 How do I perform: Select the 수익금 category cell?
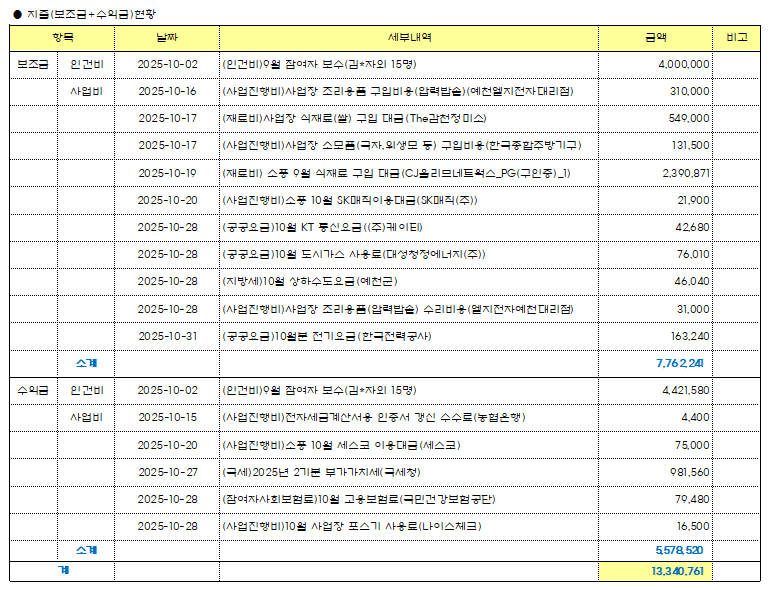(x=33, y=389)
